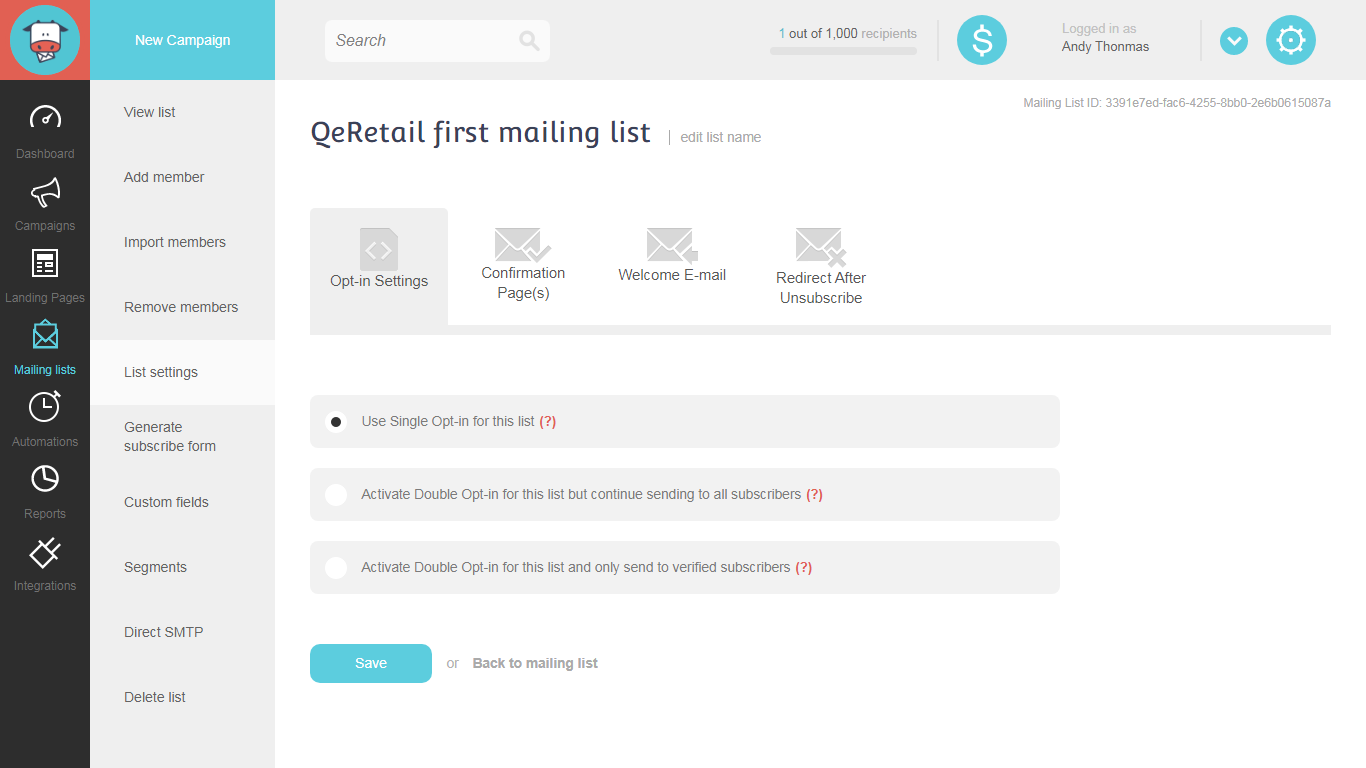Open Integrations plug icon
1366x768 pixels.
point(45,551)
